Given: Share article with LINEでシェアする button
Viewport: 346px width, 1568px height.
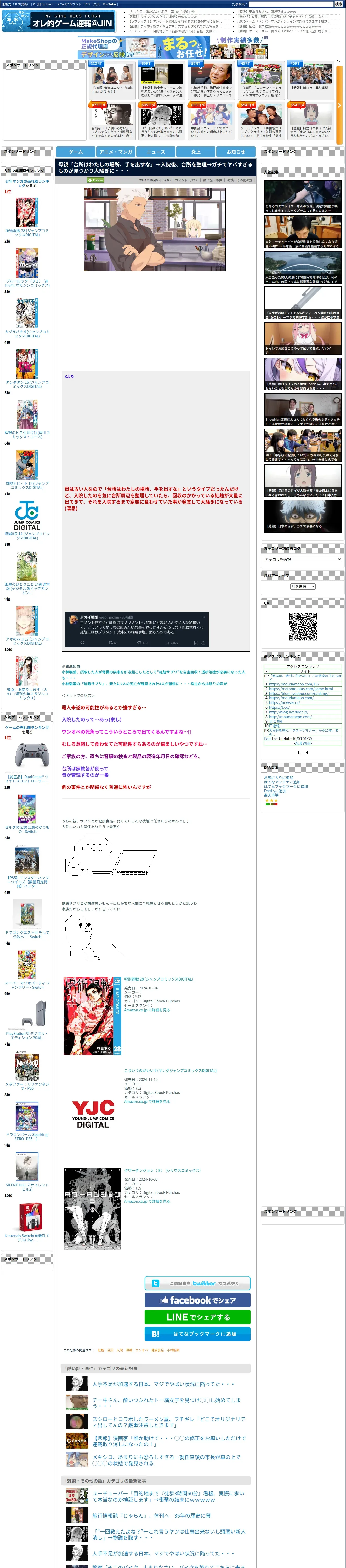Looking at the screenshot, I should (197, 1317).
